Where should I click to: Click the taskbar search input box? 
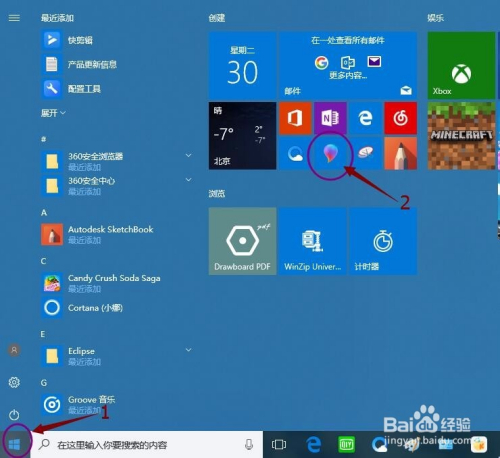(147, 444)
